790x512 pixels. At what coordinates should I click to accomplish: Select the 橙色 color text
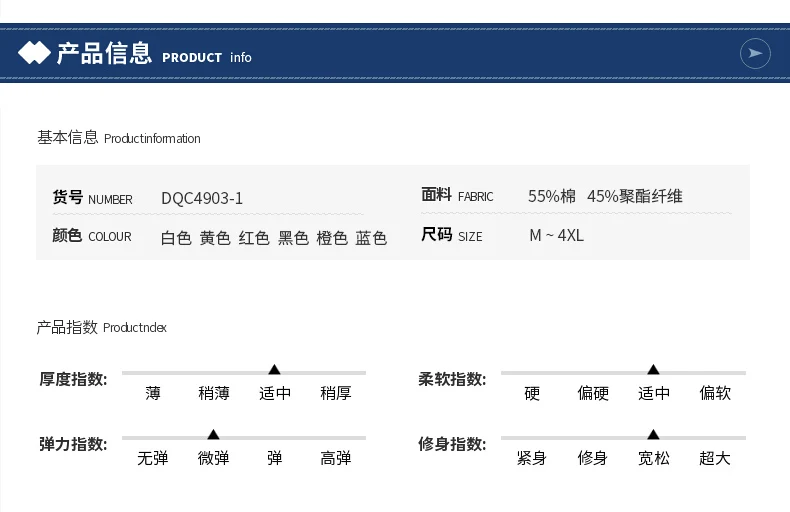(332, 238)
